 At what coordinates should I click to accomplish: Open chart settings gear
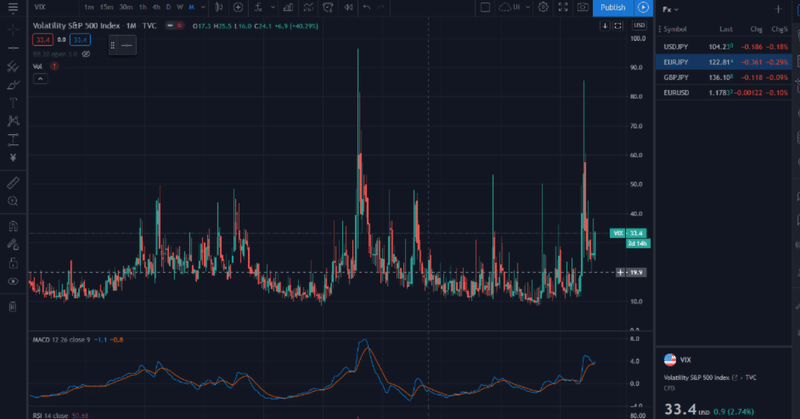(543, 7)
